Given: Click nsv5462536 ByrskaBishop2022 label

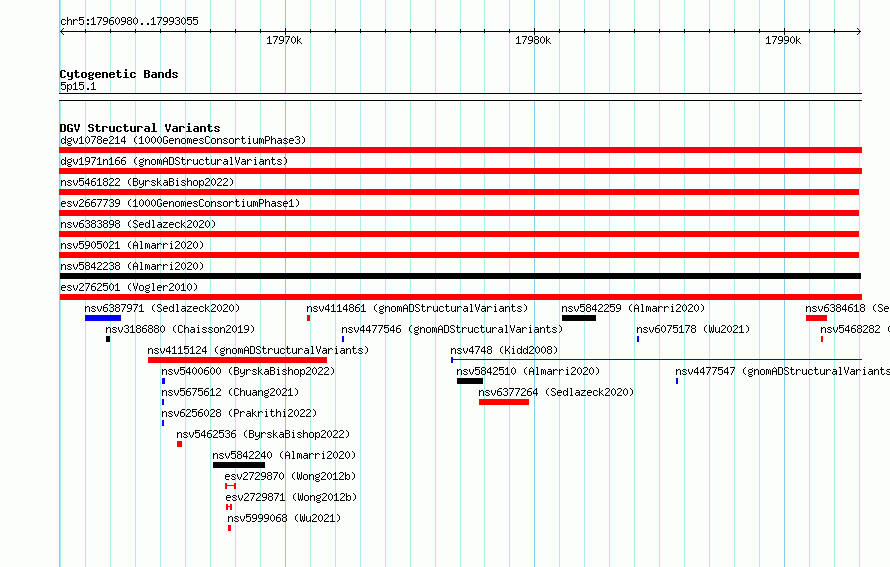Looking at the screenshot, I should pos(263,434).
